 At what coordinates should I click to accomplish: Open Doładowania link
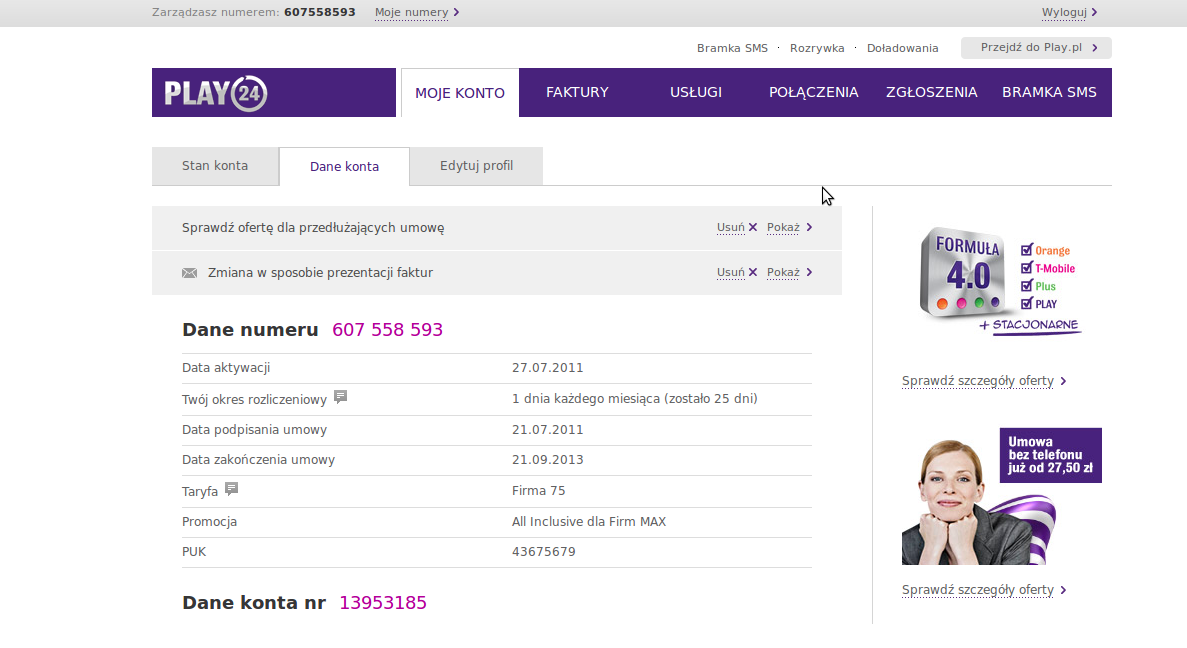click(902, 48)
